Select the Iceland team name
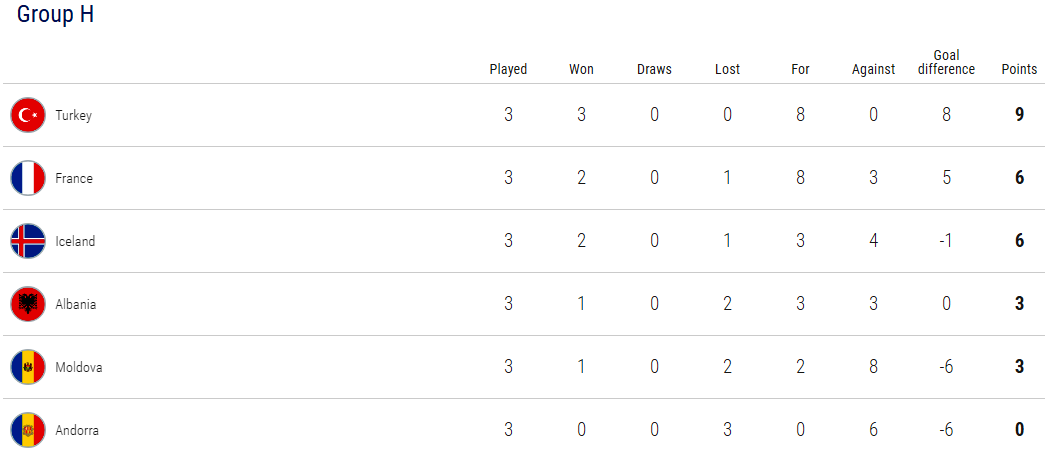1045x453 pixels. pos(75,241)
